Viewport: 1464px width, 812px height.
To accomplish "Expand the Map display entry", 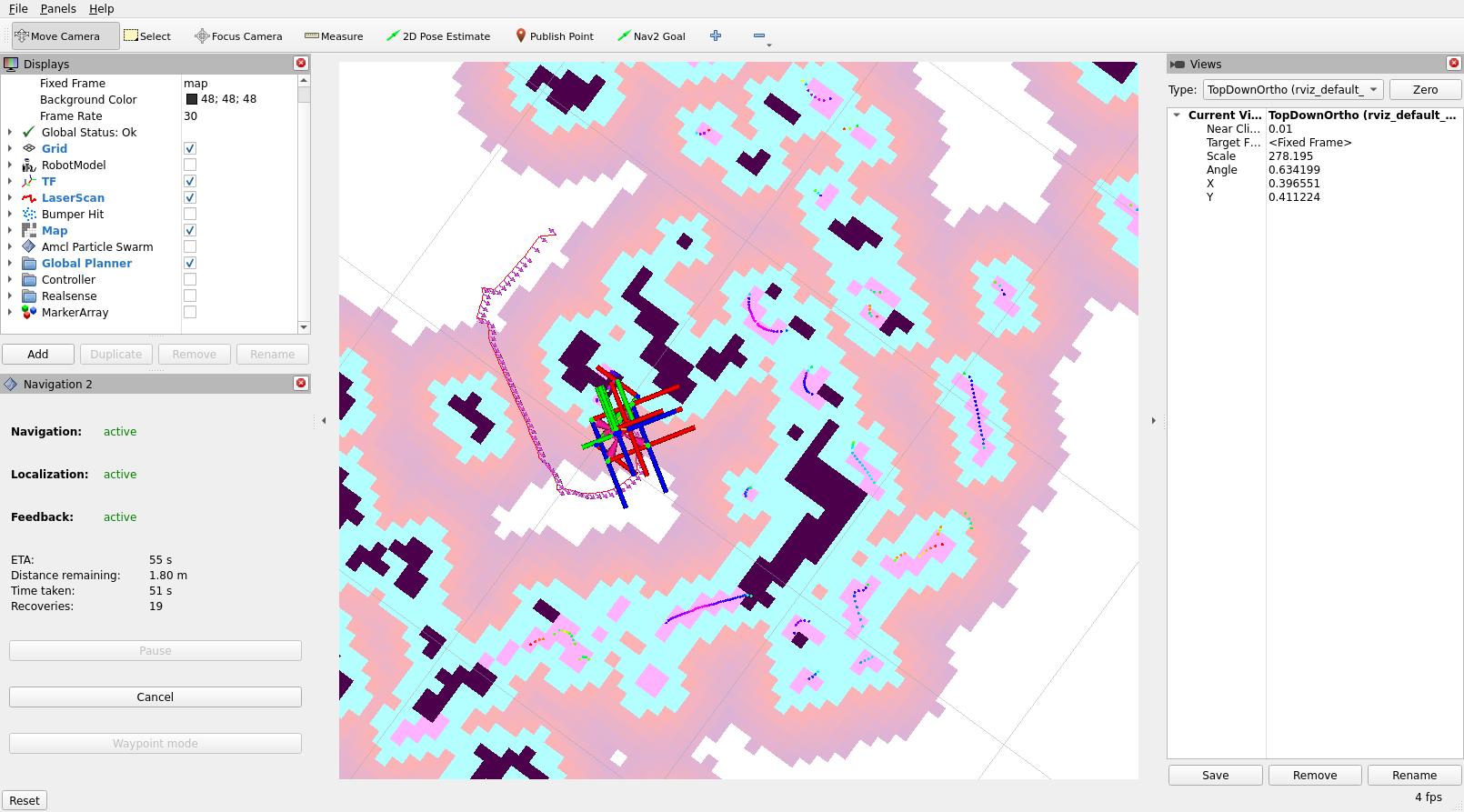I will [x=10, y=231].
